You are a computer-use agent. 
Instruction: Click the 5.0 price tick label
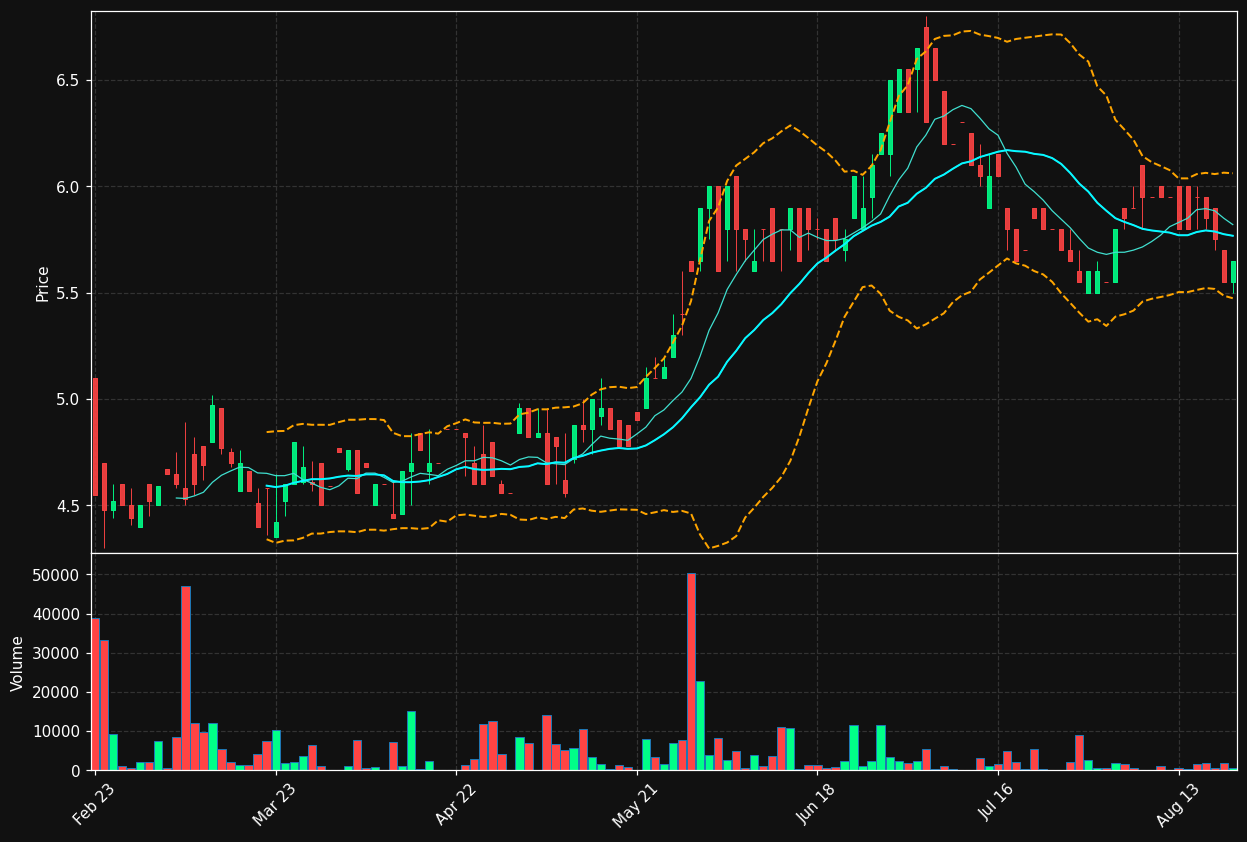[x=70, y=400]
